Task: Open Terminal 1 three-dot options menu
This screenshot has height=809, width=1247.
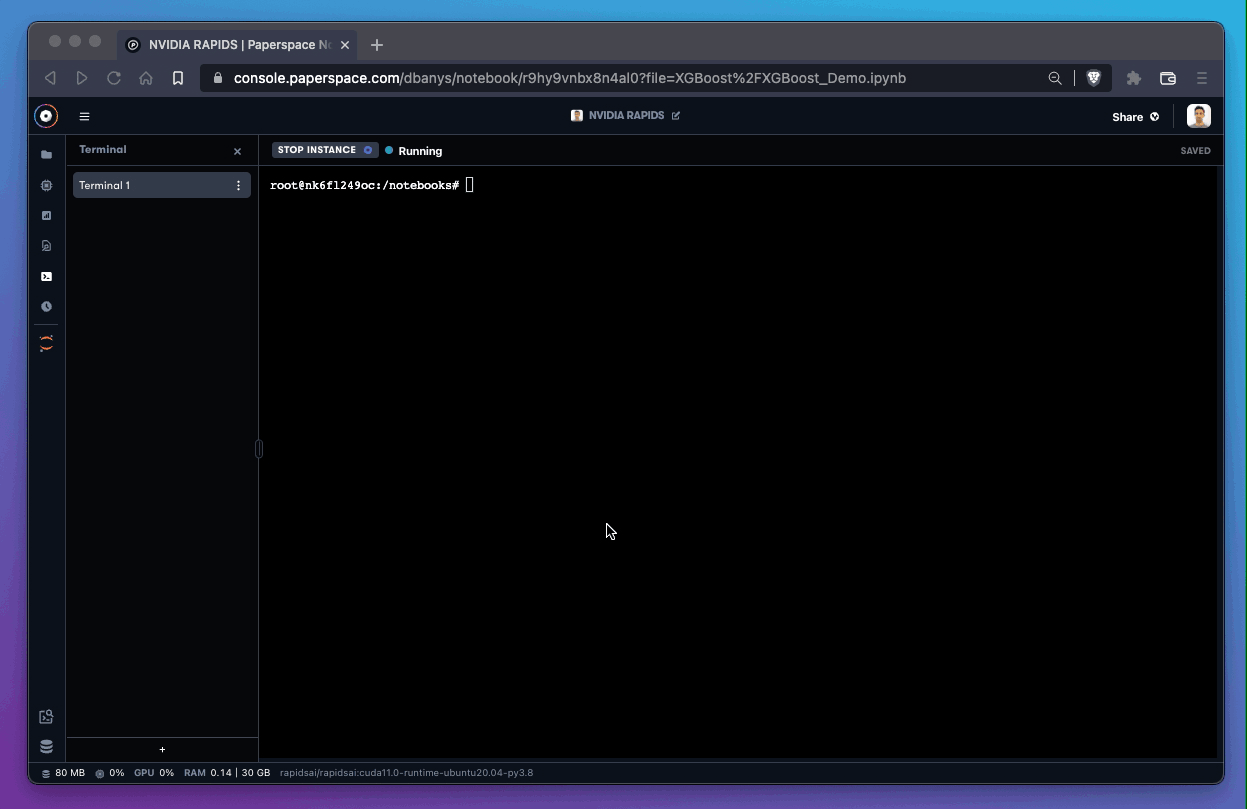Action: (x=238, y=186)
